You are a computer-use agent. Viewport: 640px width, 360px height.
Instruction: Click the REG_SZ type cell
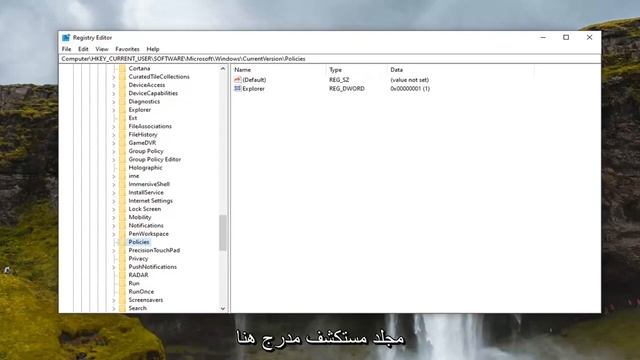[x=339, y=80]
